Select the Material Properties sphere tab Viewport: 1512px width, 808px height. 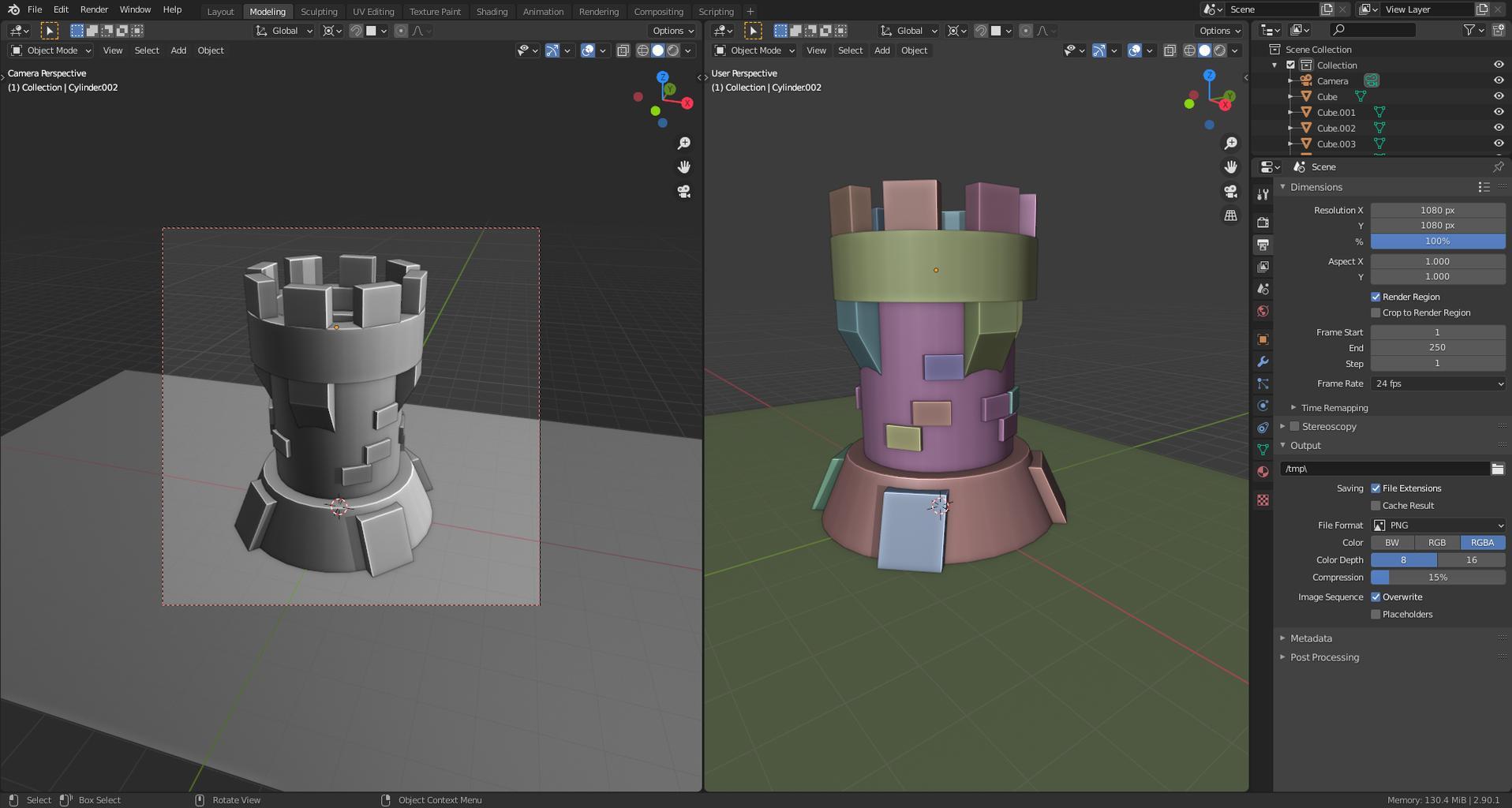[x=1263, y=471]
